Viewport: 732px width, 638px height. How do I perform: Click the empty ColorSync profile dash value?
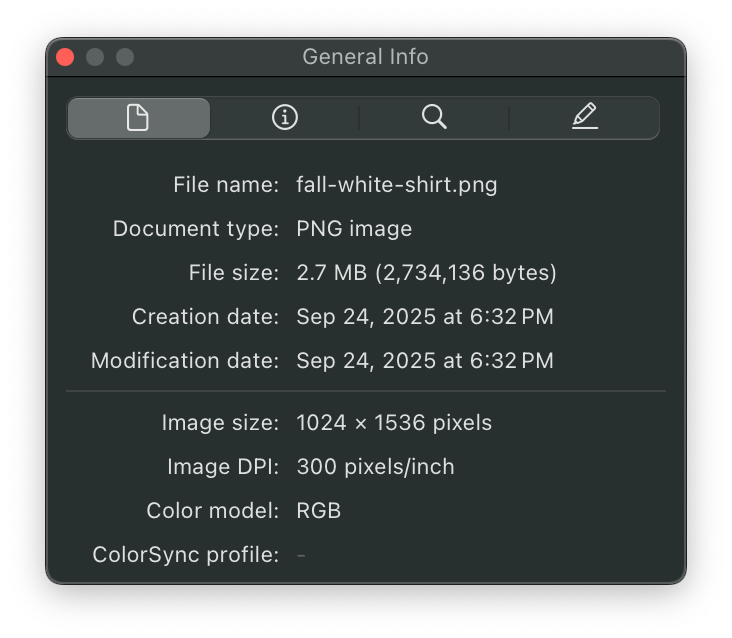[301, 555]
